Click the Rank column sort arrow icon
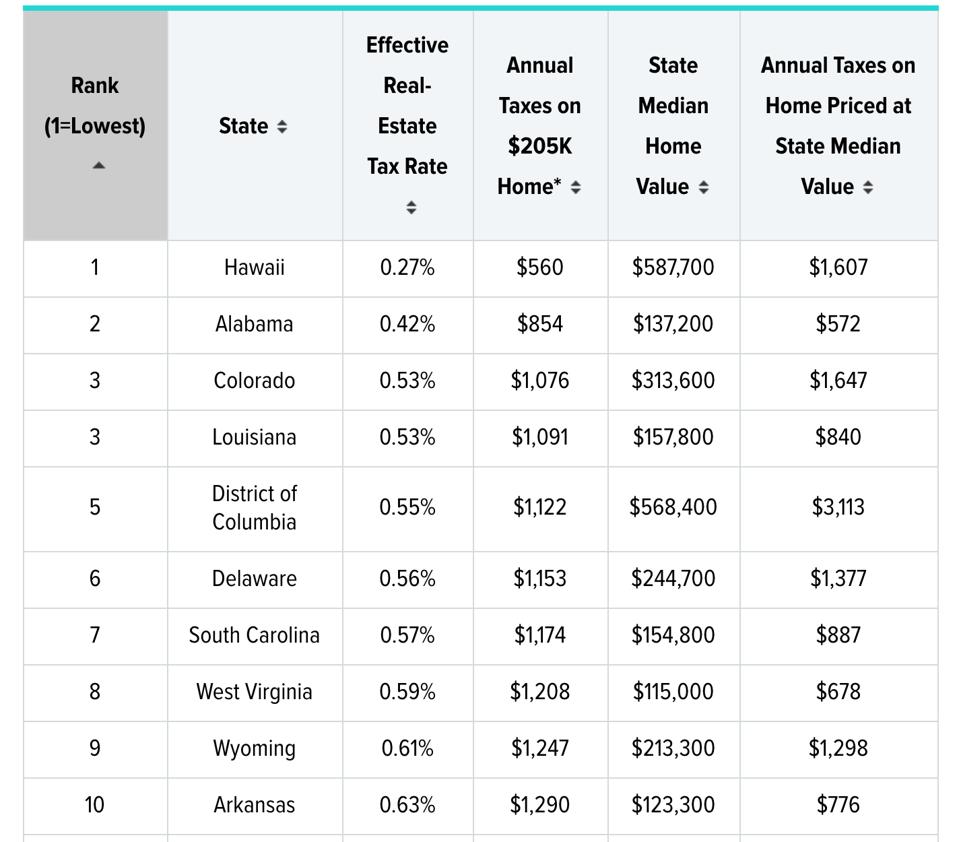The height and width of the screenshot is (842, 959). (x=98, y=166)
